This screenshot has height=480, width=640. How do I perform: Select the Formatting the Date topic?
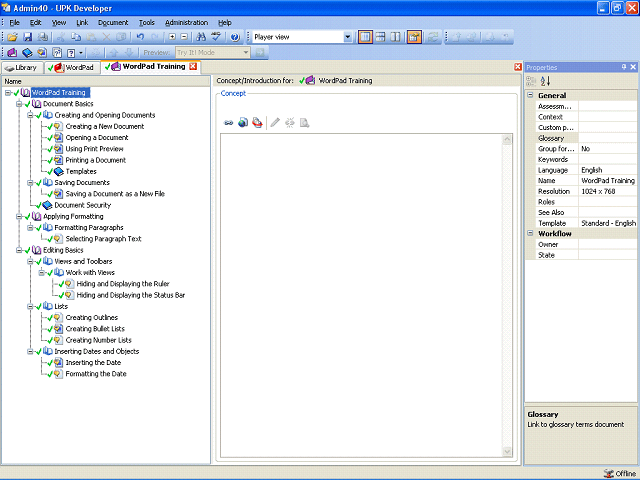pyautogui.click(x=96, y=373)
